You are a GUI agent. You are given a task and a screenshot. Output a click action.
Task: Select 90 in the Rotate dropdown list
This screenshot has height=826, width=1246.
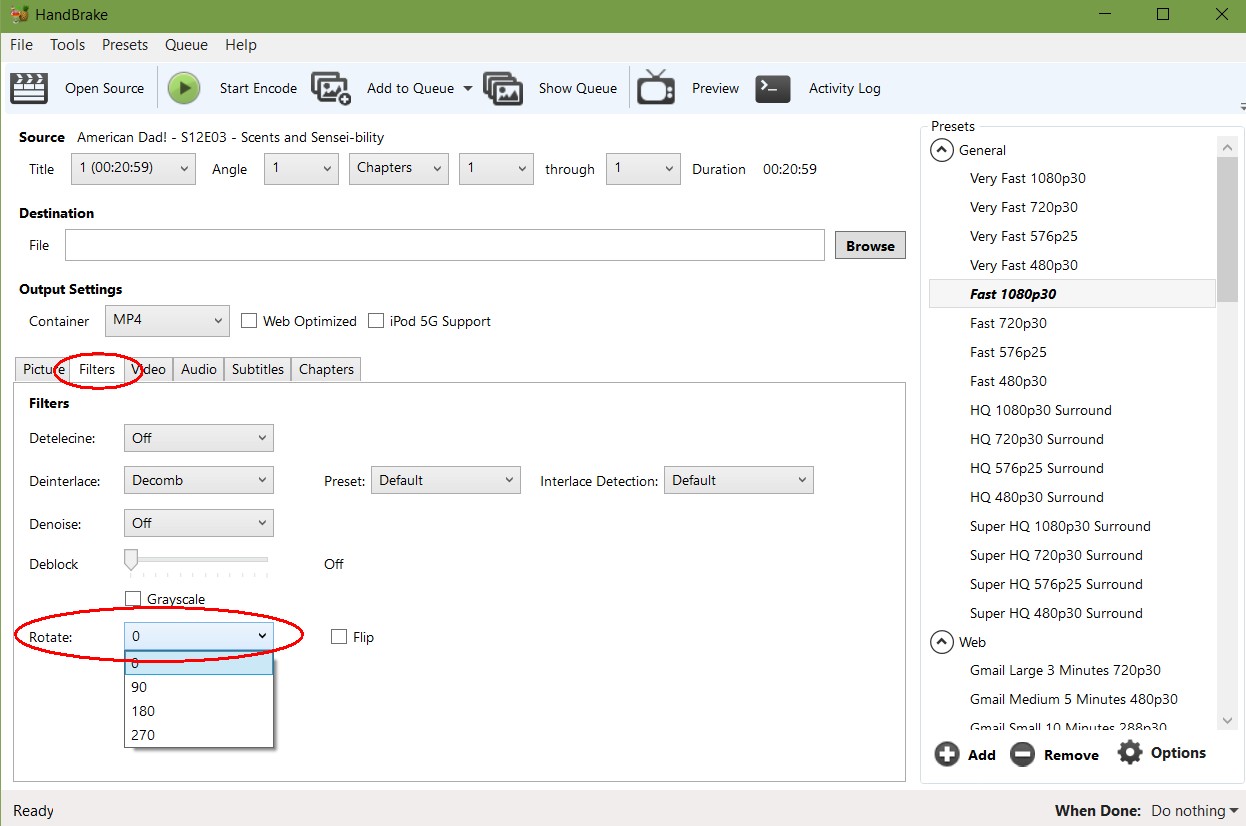[198, 687]
